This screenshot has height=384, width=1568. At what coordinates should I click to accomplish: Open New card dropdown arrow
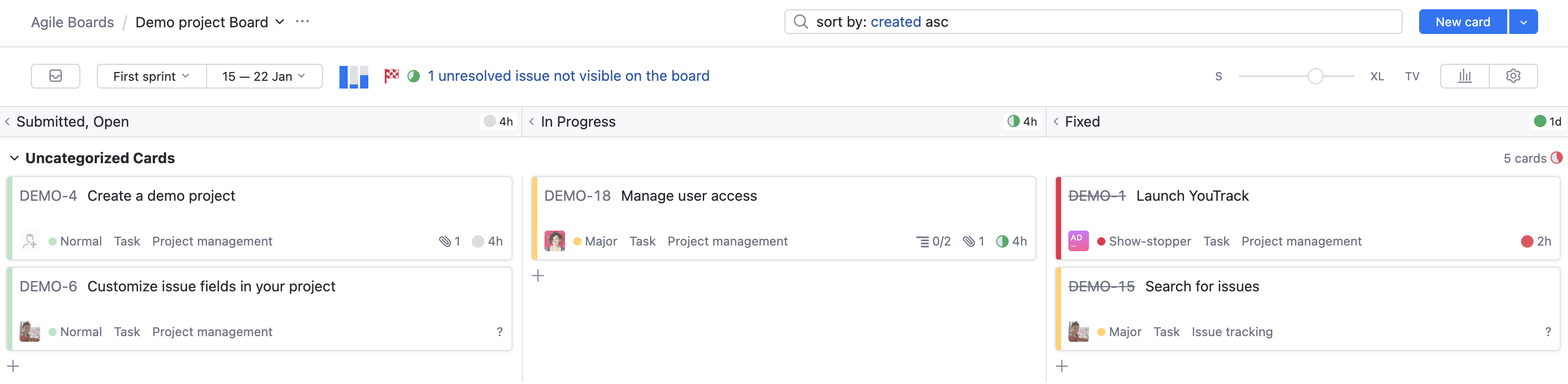(x=1523, y=22)
